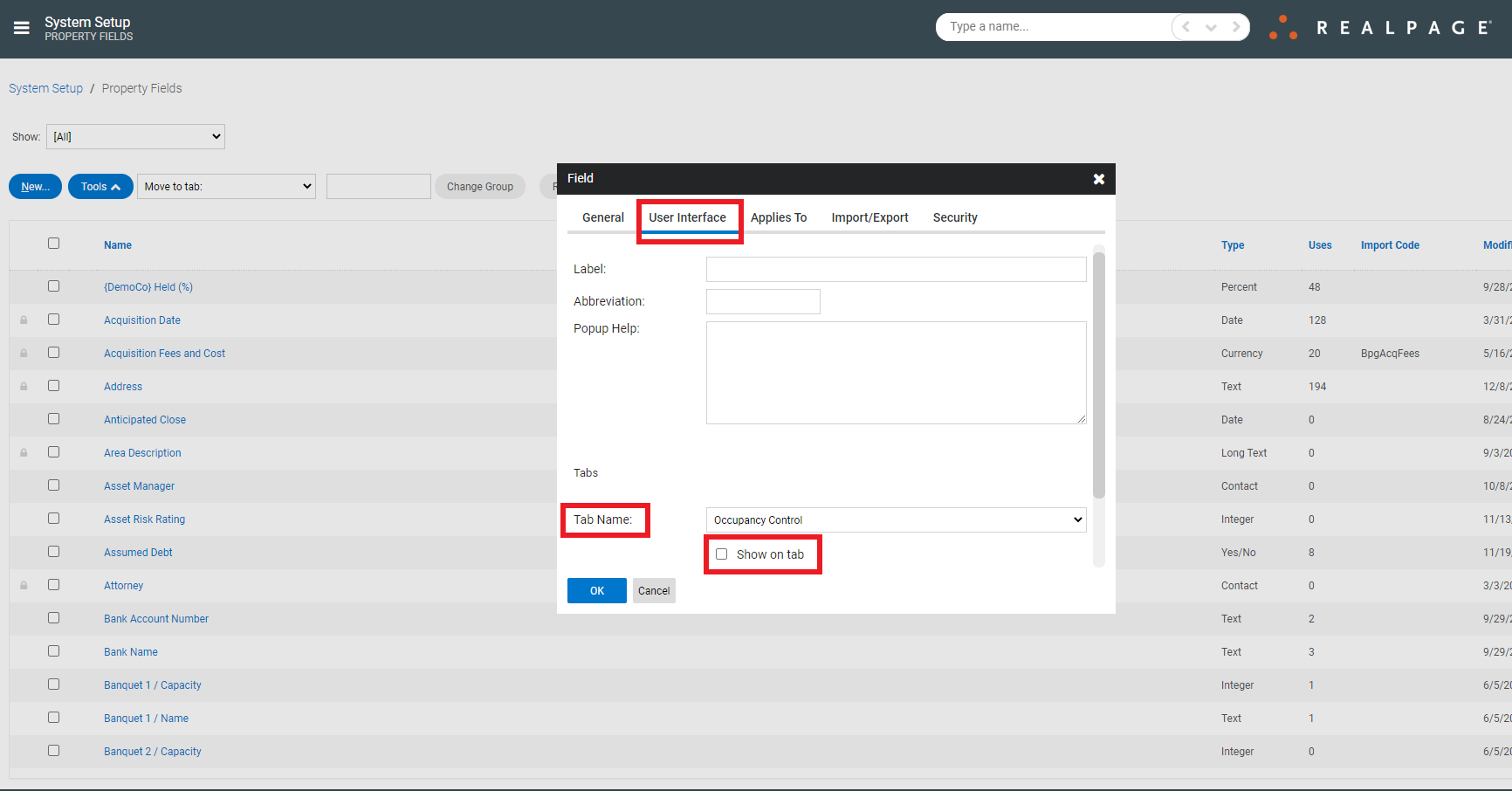This screenshot has height=791, width=1512.
Task: Click the lock icon next to Address
Action: click(x=24, y=386)
